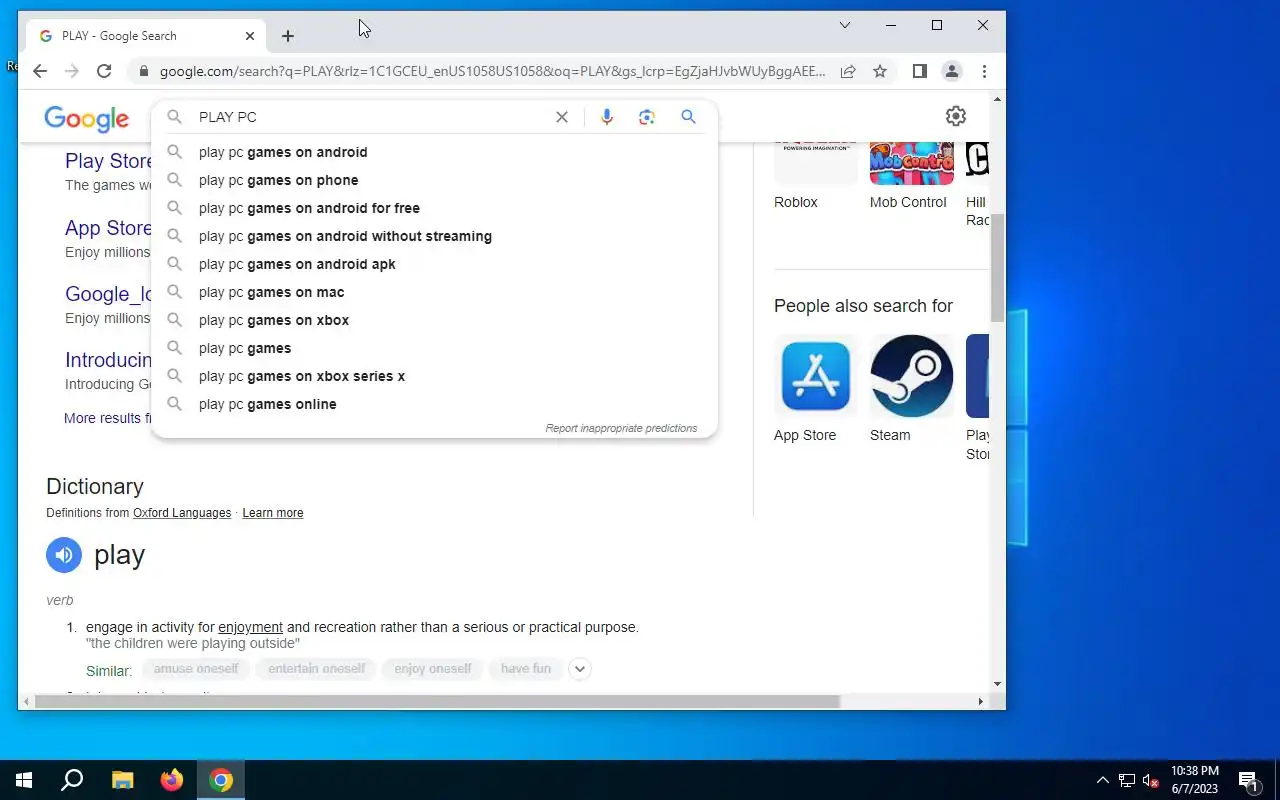This screenshot has height=800, width=1280.
Task: Open the App Store icon under People also search
Action: pos(815,376)
